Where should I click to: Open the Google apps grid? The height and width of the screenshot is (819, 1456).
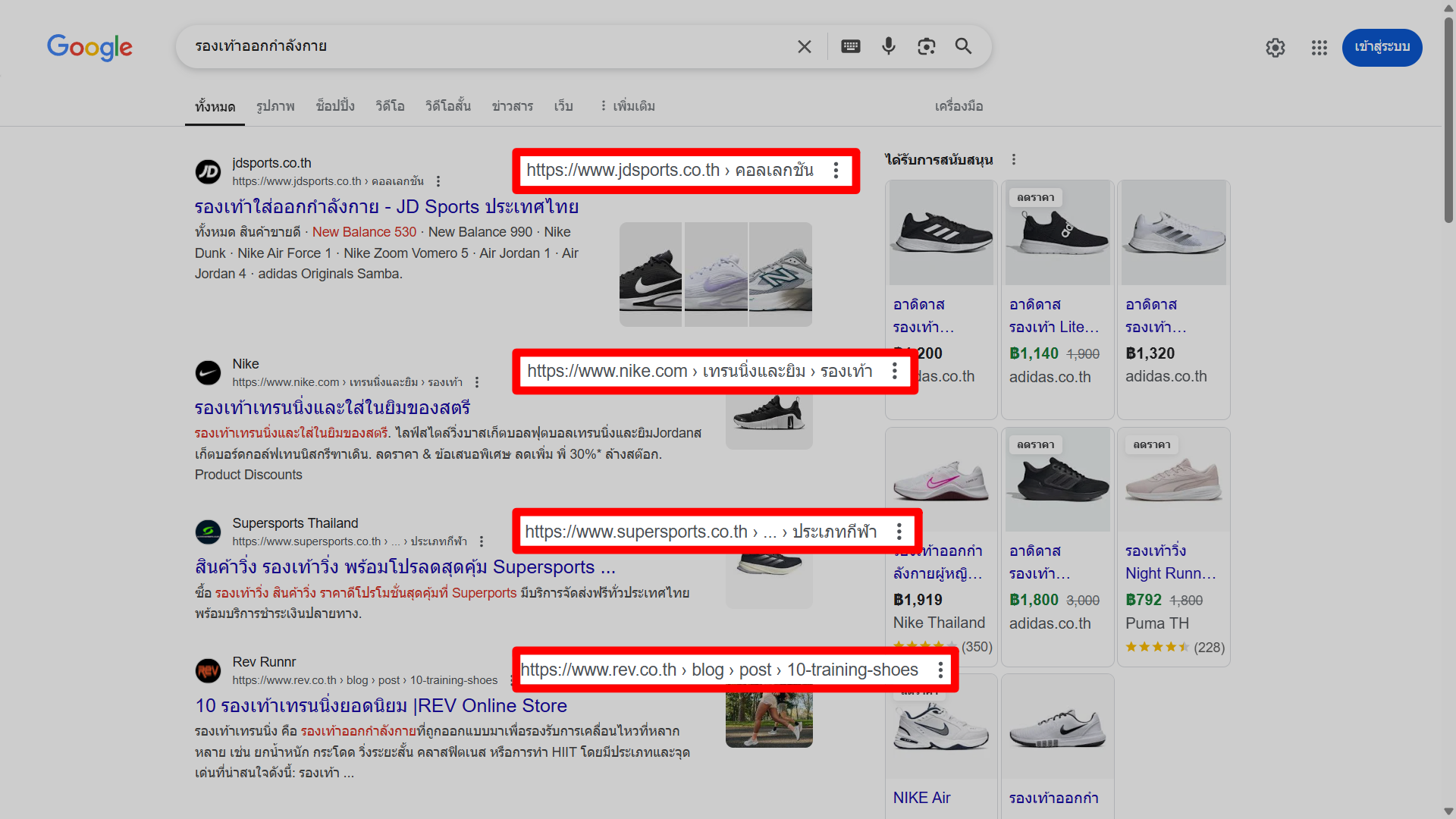[1319, 48]
